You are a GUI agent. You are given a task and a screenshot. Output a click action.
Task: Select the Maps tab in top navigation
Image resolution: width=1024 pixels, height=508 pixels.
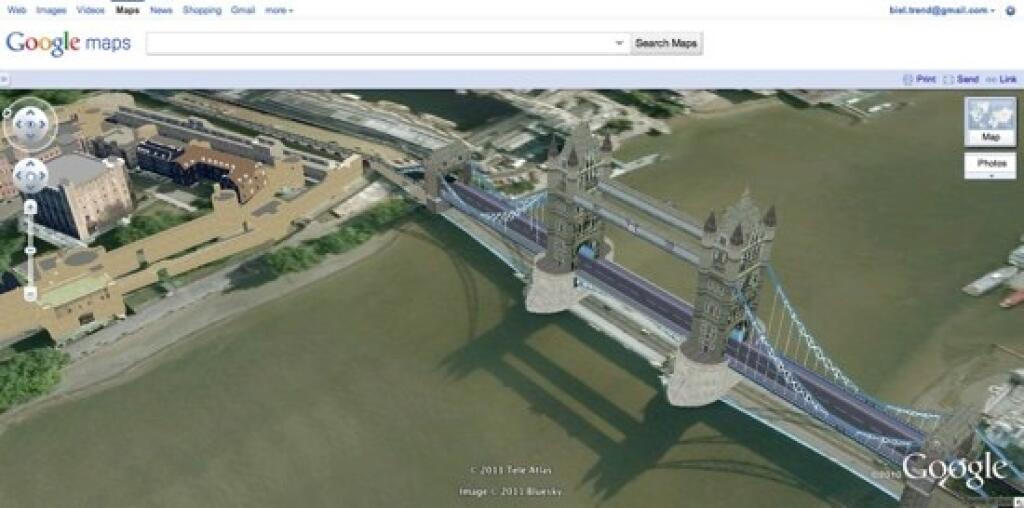[x=127, y=10]
